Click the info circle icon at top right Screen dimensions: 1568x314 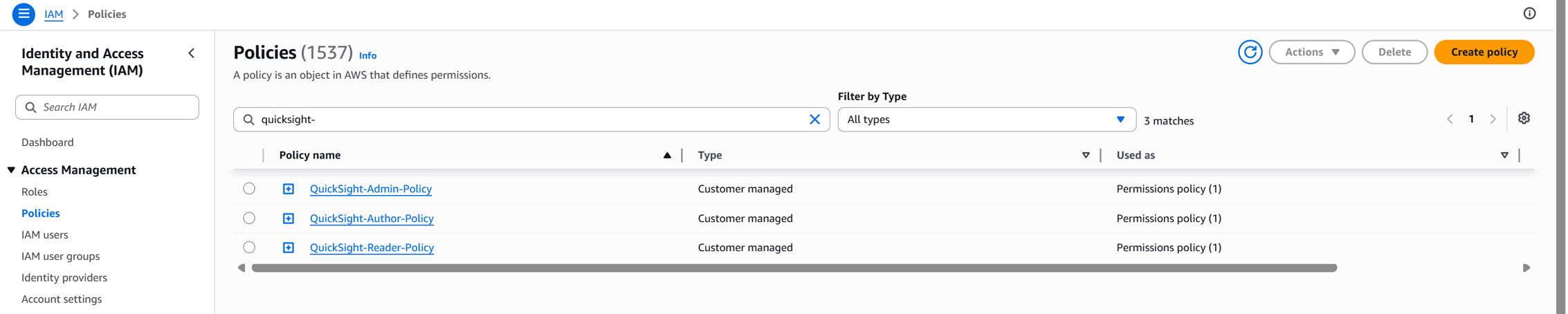point(1529,13)
